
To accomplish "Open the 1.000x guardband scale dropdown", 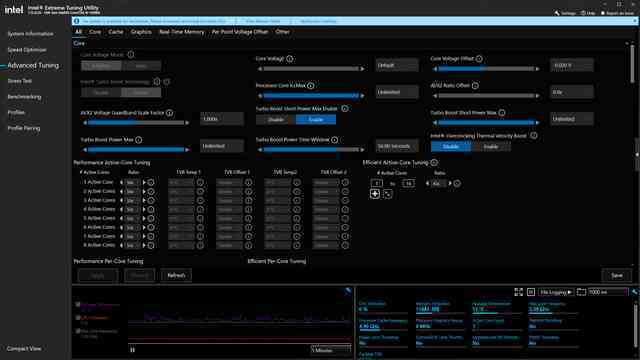I will 222,119.
